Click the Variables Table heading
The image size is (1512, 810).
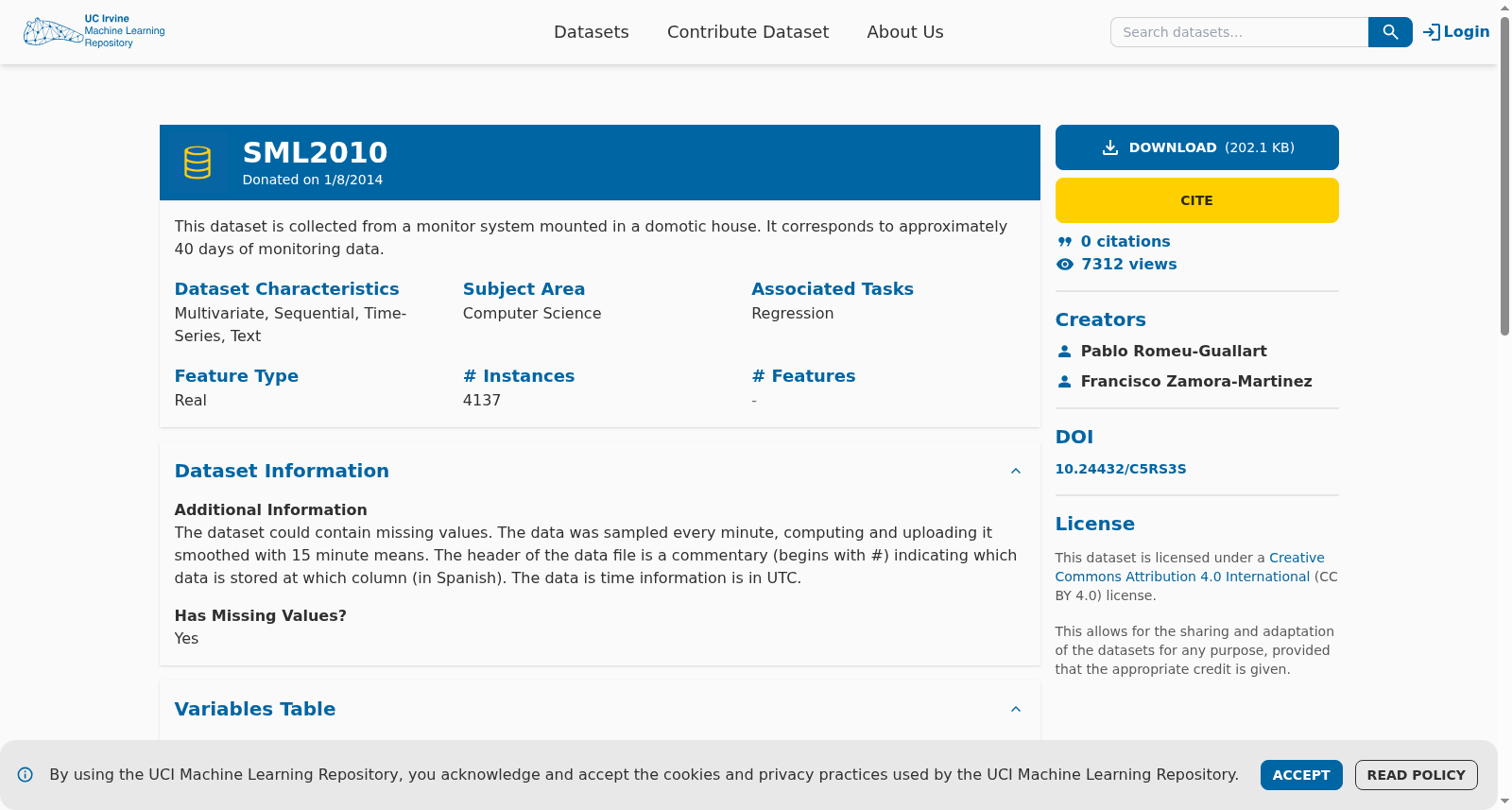point(255,709)
